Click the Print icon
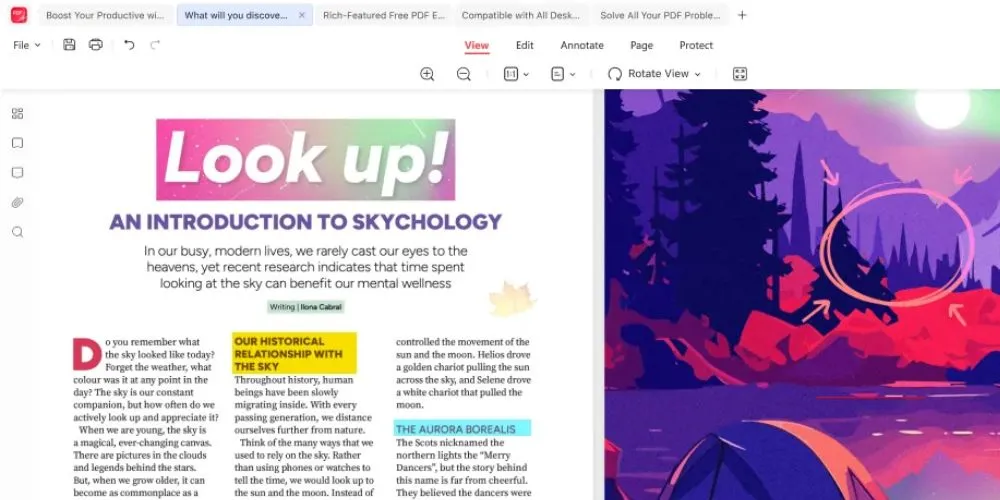The image size is (1000, 500). point(96,45)
